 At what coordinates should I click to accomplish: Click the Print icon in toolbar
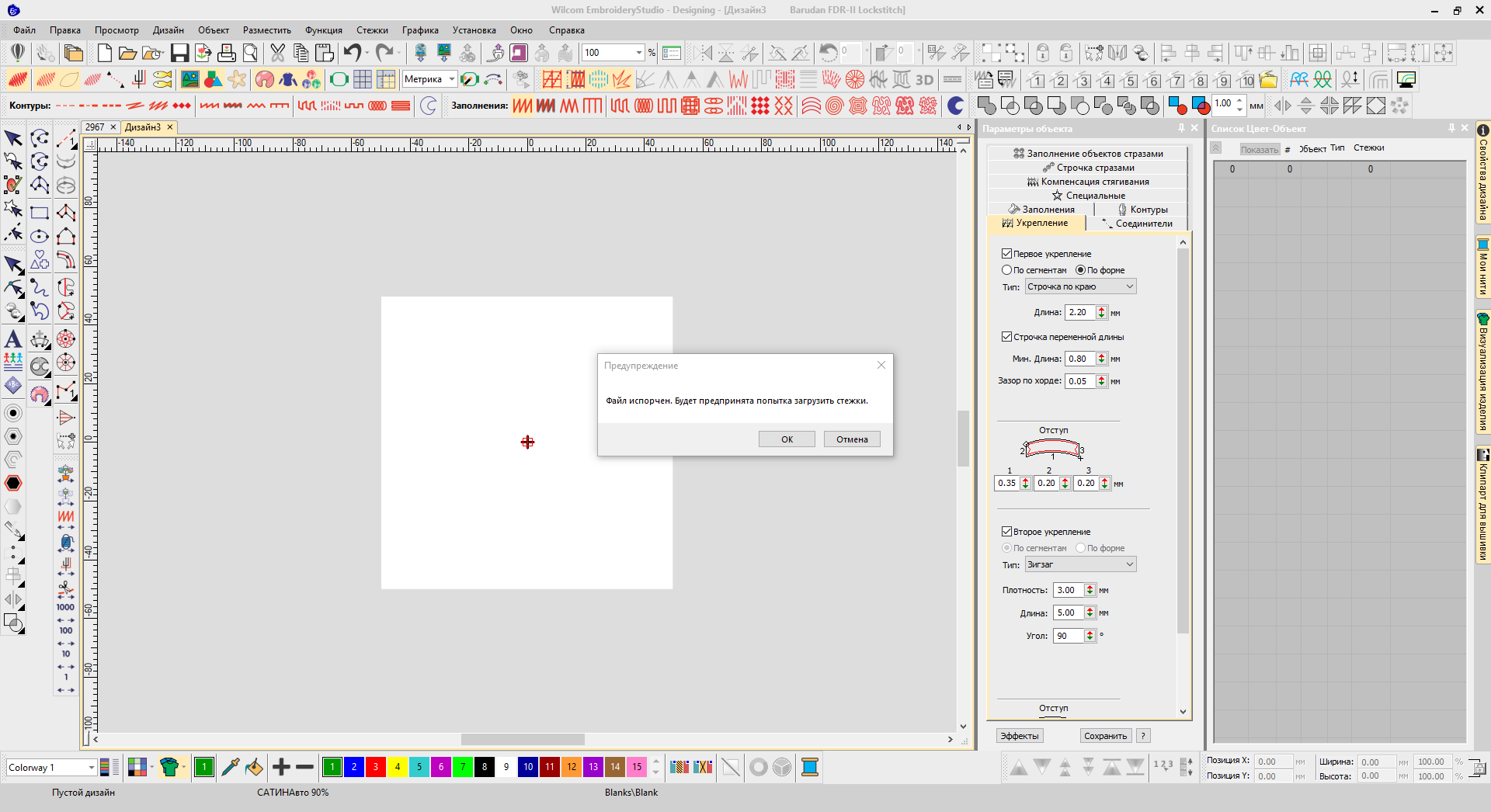(227, 53)
